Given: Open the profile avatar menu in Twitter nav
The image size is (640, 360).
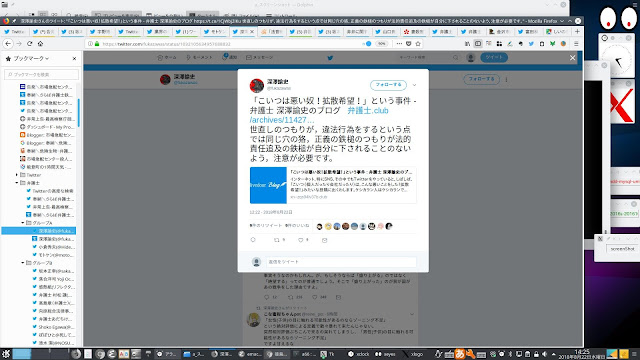Looking at the screenshot, I should [x=471, y=58].
